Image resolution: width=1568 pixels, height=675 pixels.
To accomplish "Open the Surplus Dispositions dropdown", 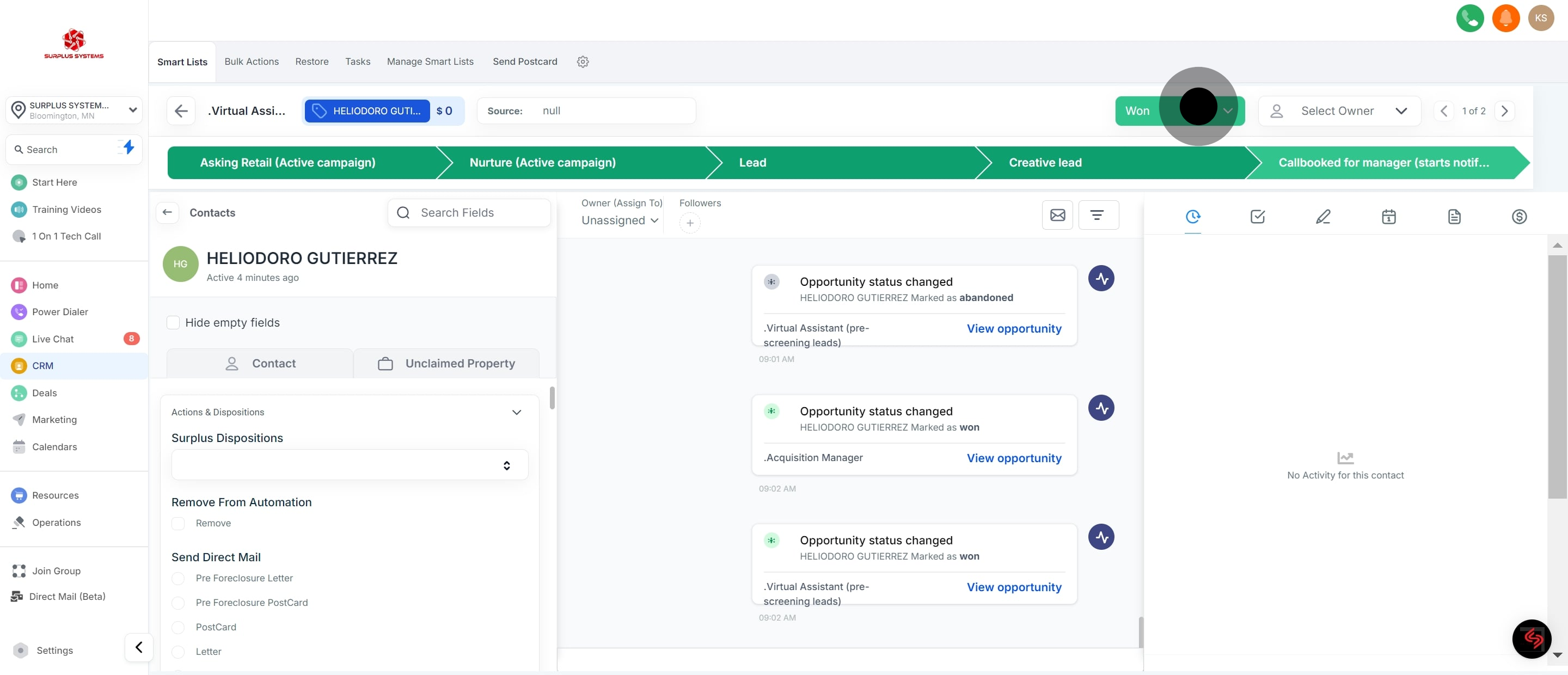I will (x=350, y=465).
